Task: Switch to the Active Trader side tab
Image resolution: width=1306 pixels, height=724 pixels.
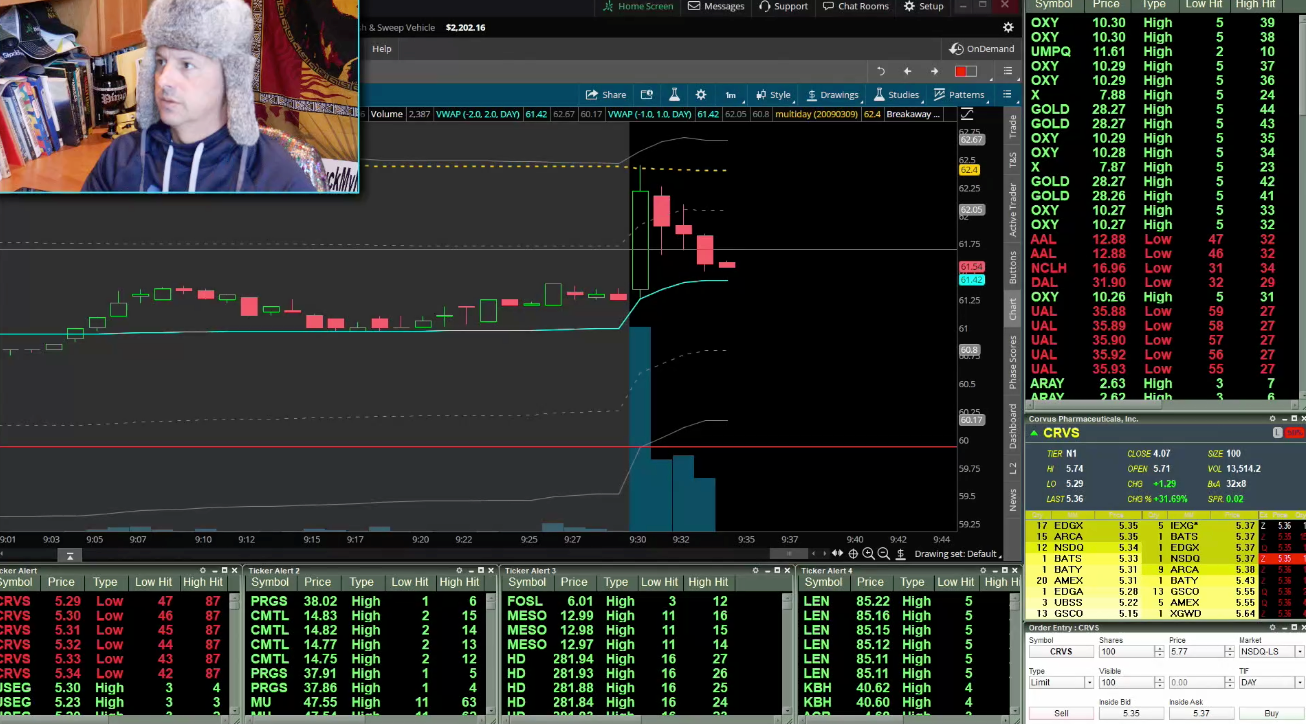Action: pos(1013,210)
